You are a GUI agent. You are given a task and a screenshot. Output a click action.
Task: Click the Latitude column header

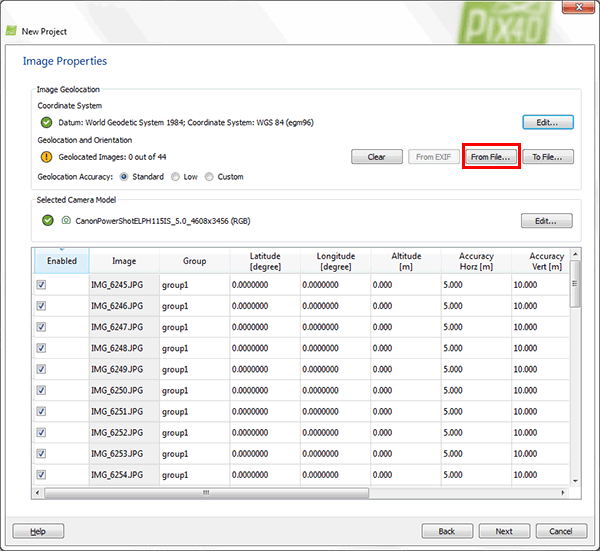click(264, 261)
